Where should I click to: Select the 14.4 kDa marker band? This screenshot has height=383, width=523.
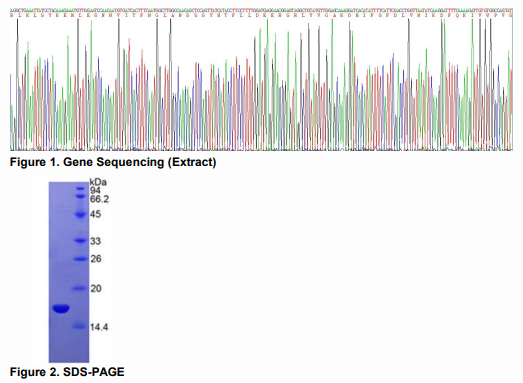[x=79, y=326]
